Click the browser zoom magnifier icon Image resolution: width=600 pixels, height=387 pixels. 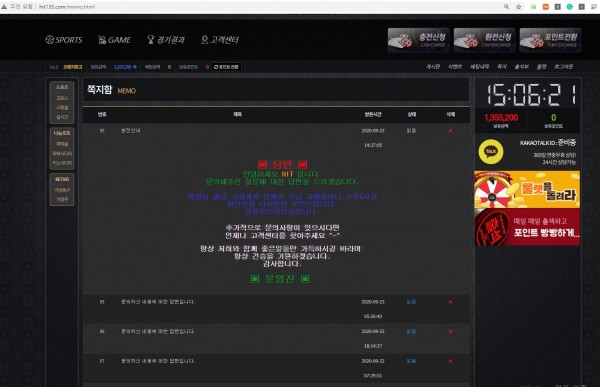[506, 7]
